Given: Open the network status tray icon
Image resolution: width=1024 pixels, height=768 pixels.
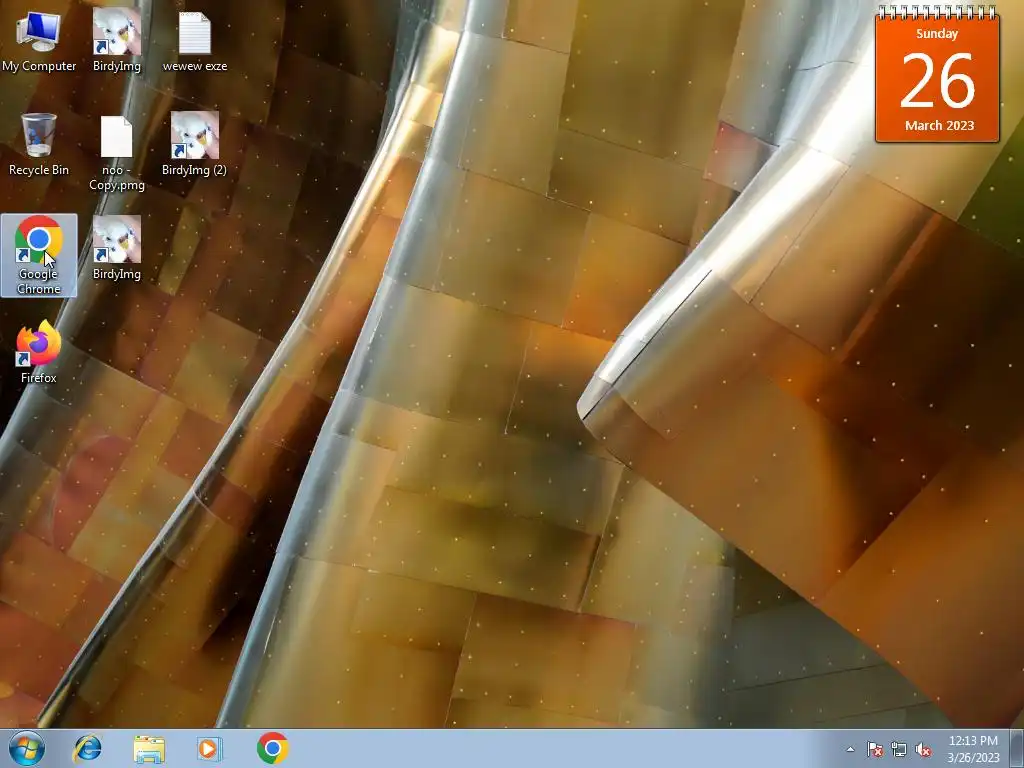Looking at the screenshot, I should coord(899,749).
